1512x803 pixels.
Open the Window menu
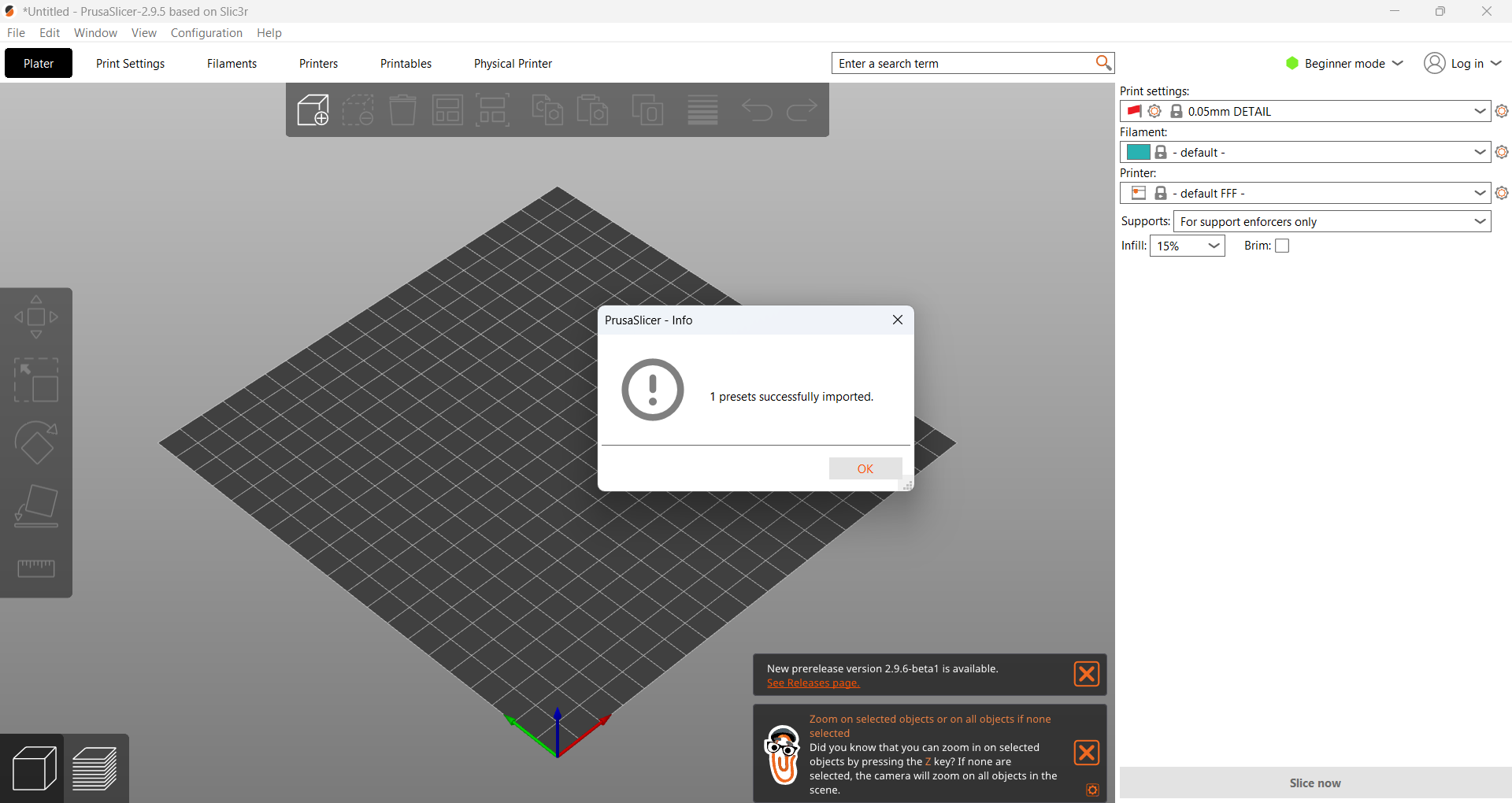[95, 32]
